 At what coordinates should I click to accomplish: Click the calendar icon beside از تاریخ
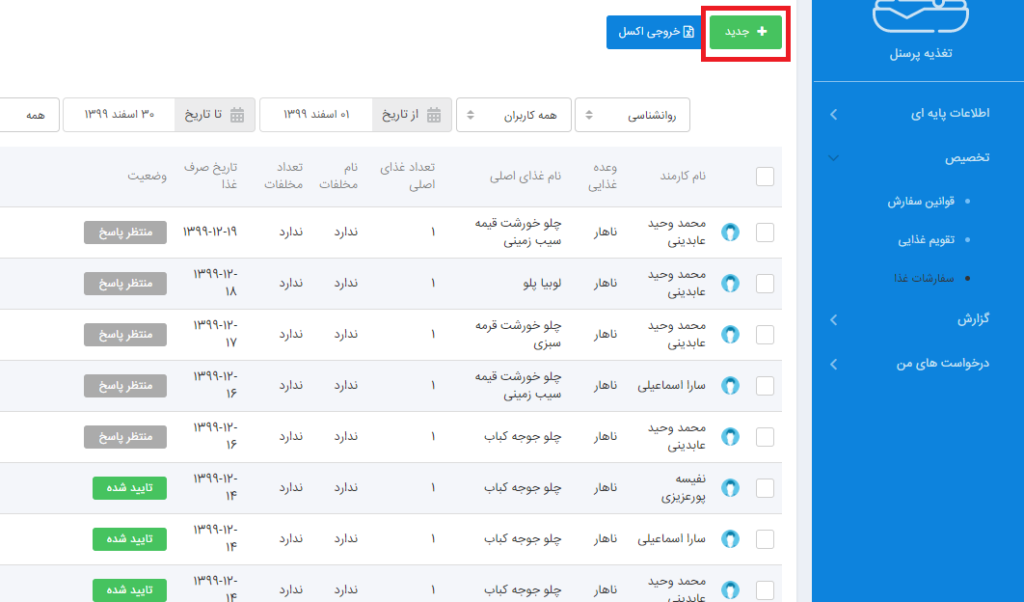(434, 115)
